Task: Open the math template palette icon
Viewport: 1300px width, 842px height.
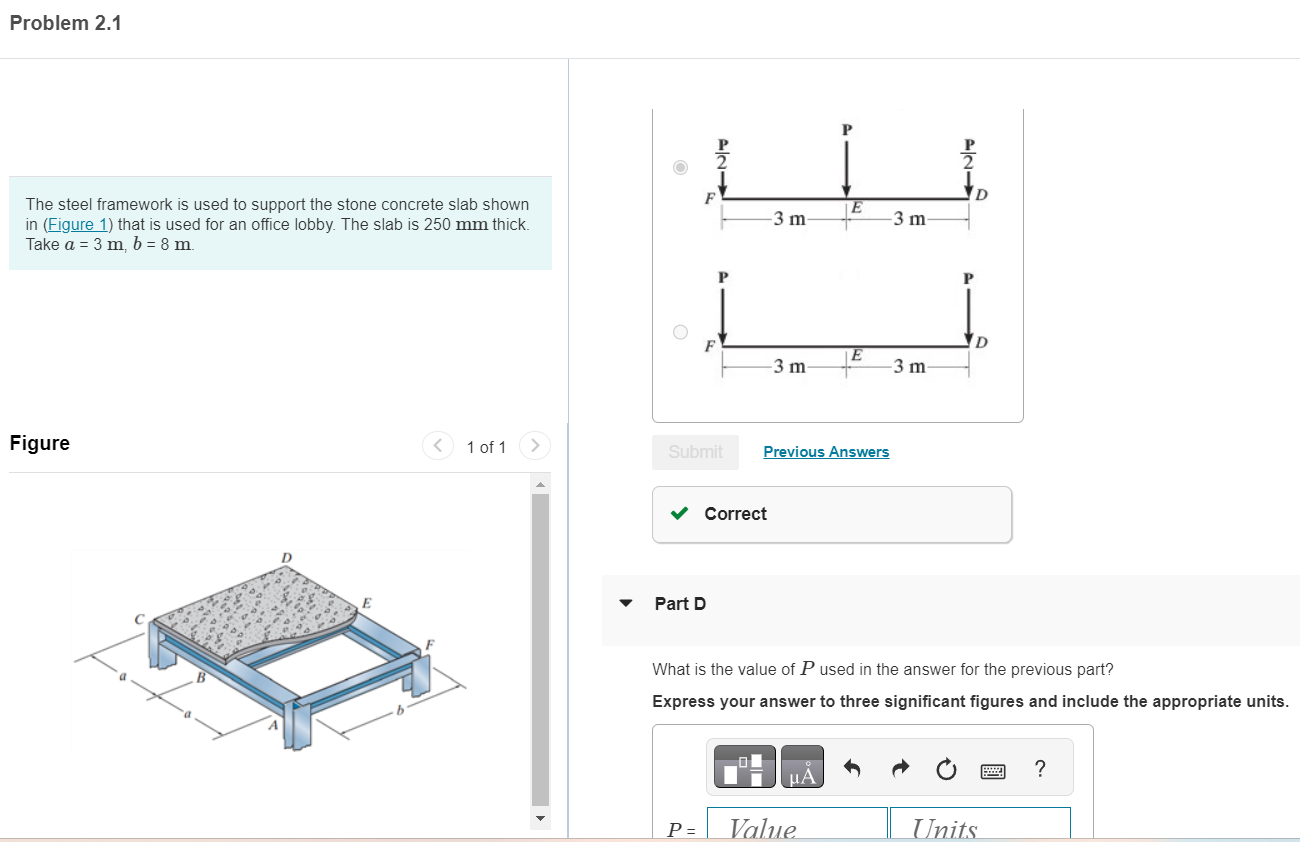Action: click(x=741, y=766)
